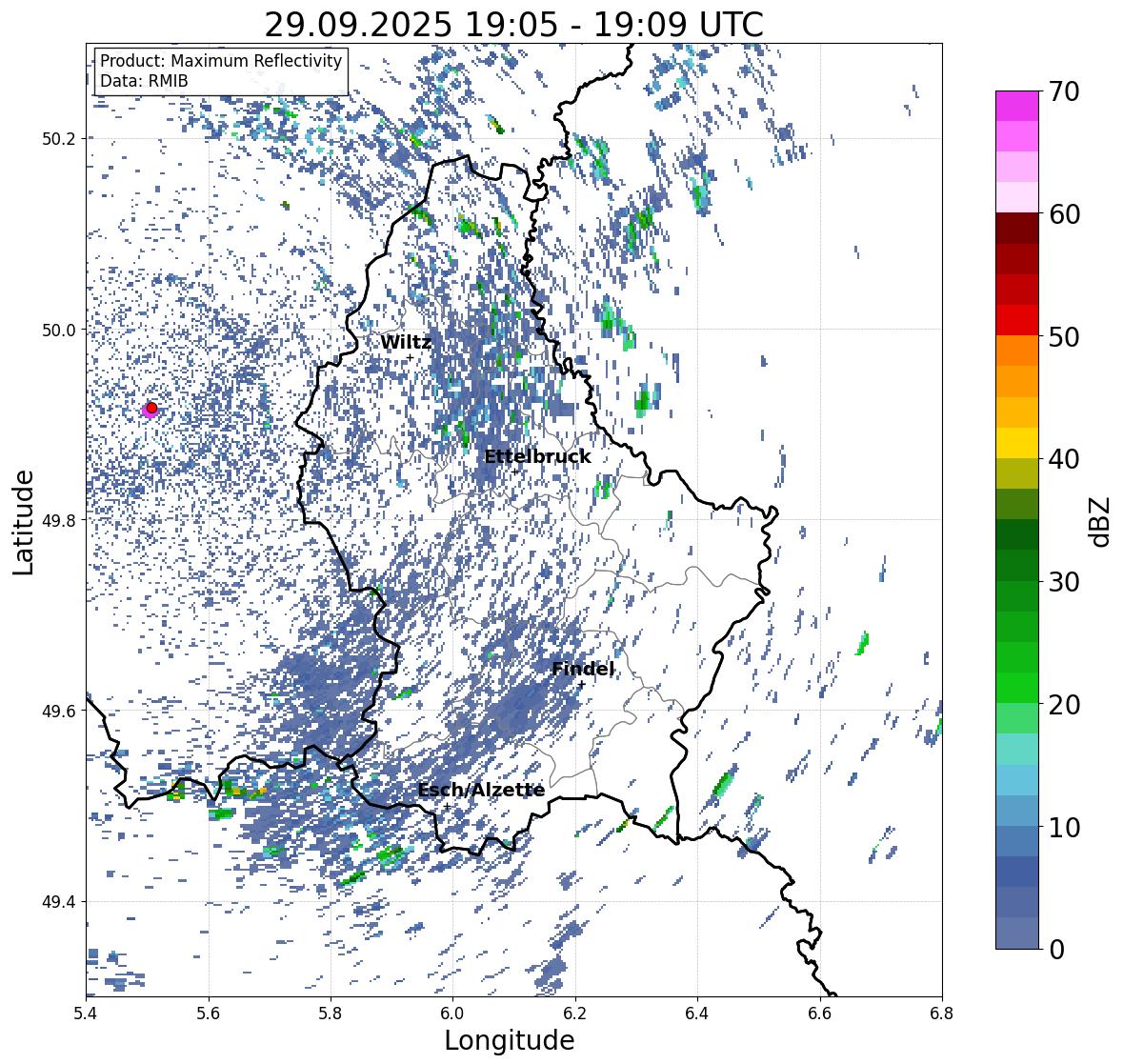Click the longitude tick label 5.4
Screen dimensions: 1123x1064
tap(86, 1014)
